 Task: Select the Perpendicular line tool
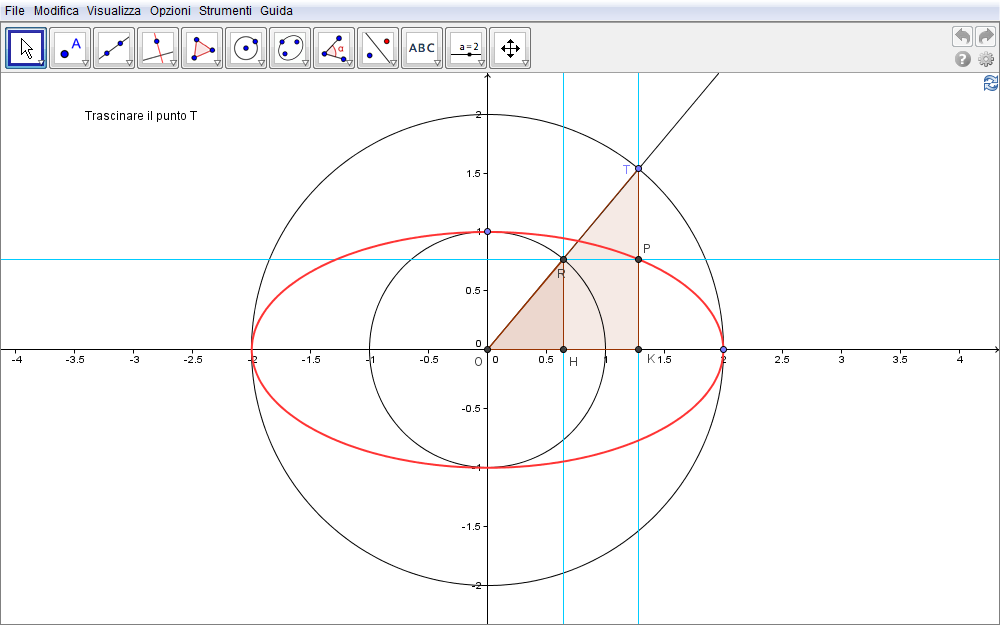click(158, 47)
